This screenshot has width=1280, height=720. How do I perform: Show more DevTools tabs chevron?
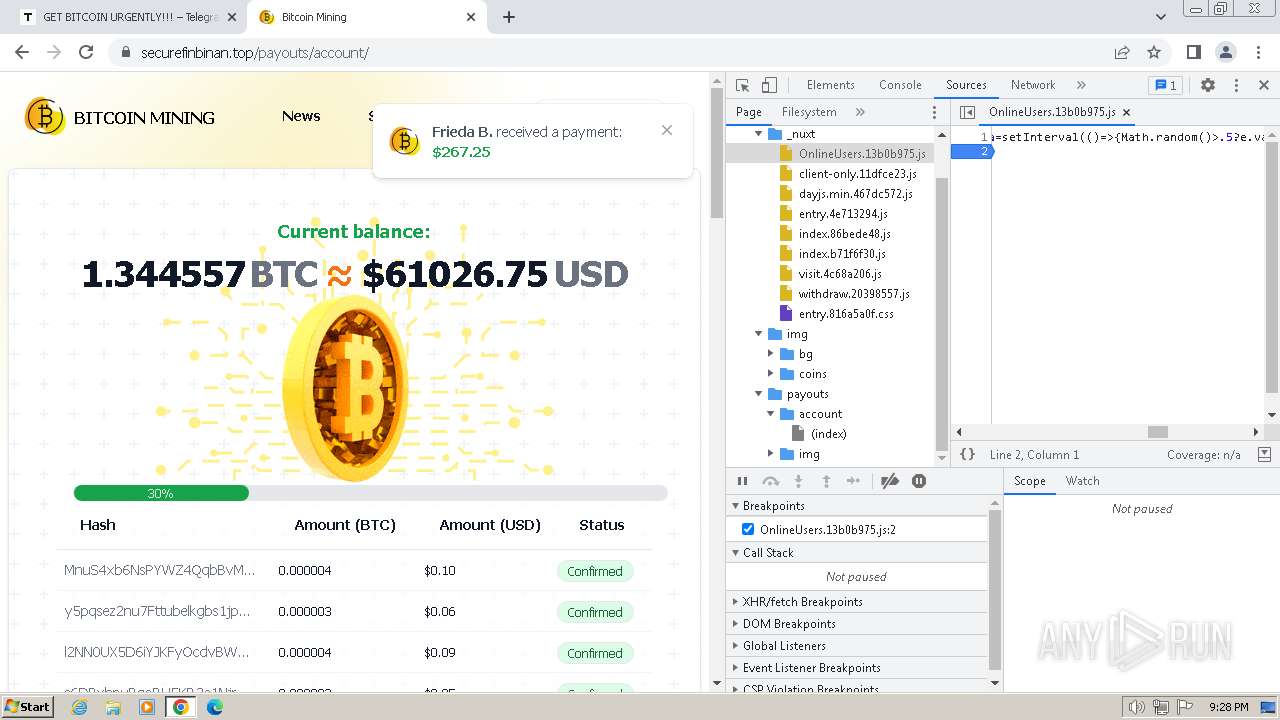(x=1081, y=85)
